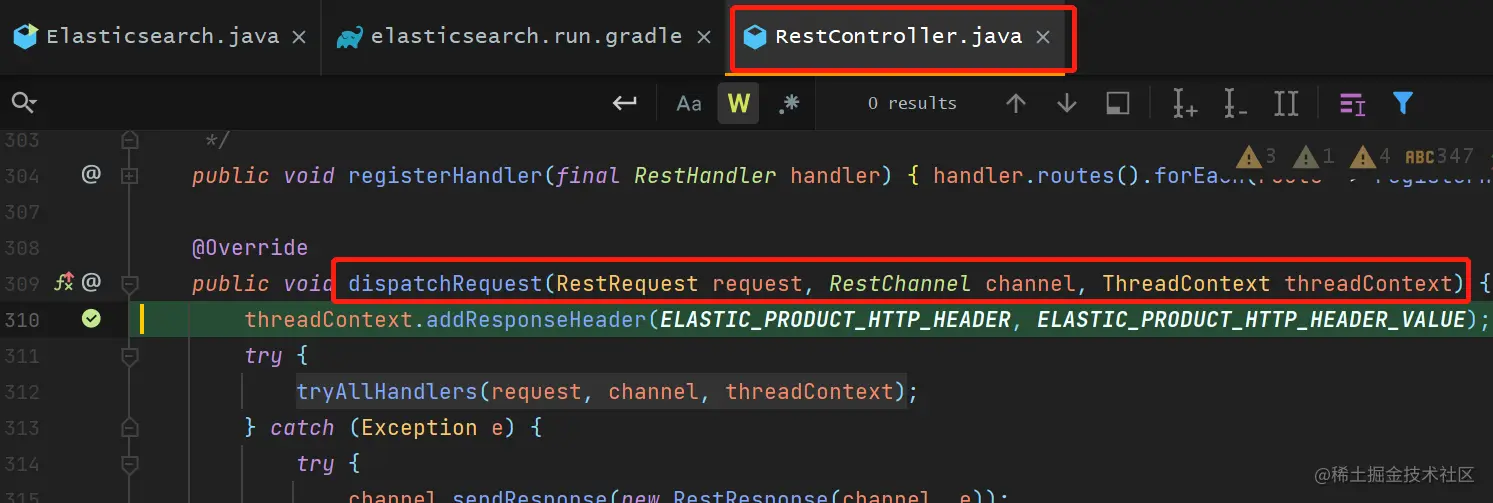Image resolution: width=1493 pixels, height=503 pixels.
Task: Collapse the inner try fold at line 314
Action: pos(129,464)
